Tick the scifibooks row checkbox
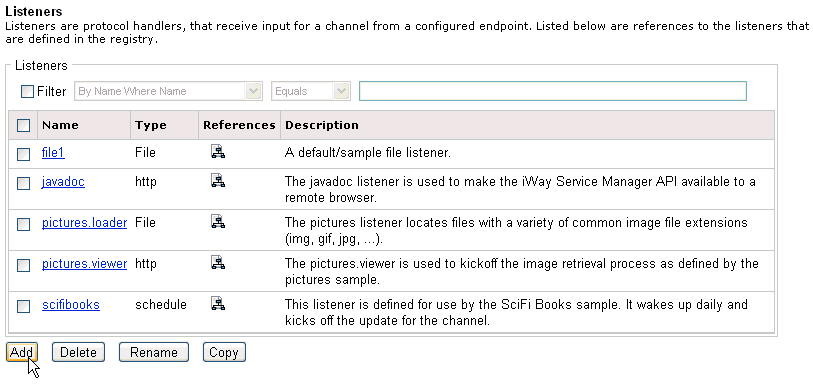The width and height of the screenshot is (813, 384). click(23, 306)
